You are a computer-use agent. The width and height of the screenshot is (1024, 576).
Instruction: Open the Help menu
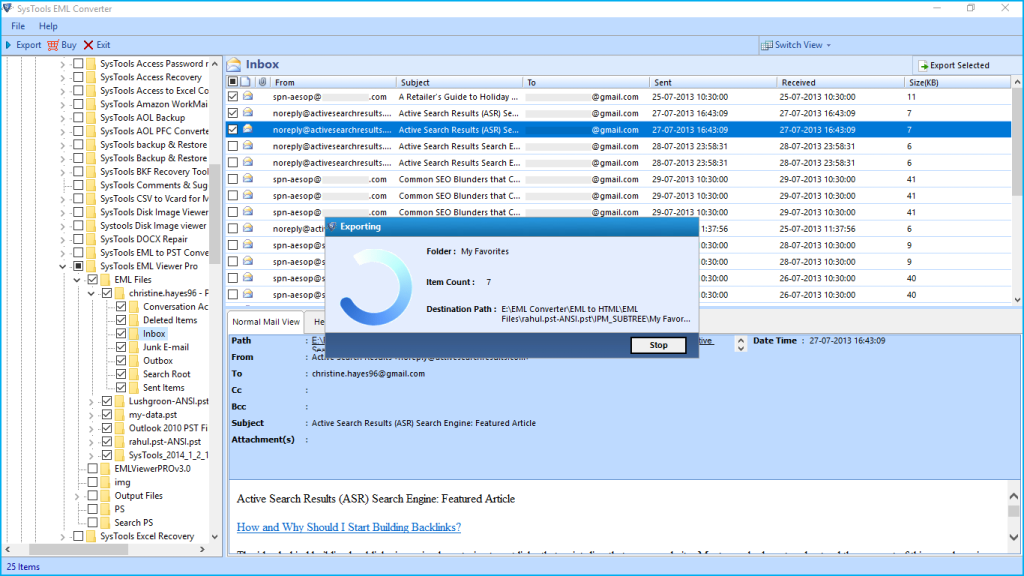[48, 26]
